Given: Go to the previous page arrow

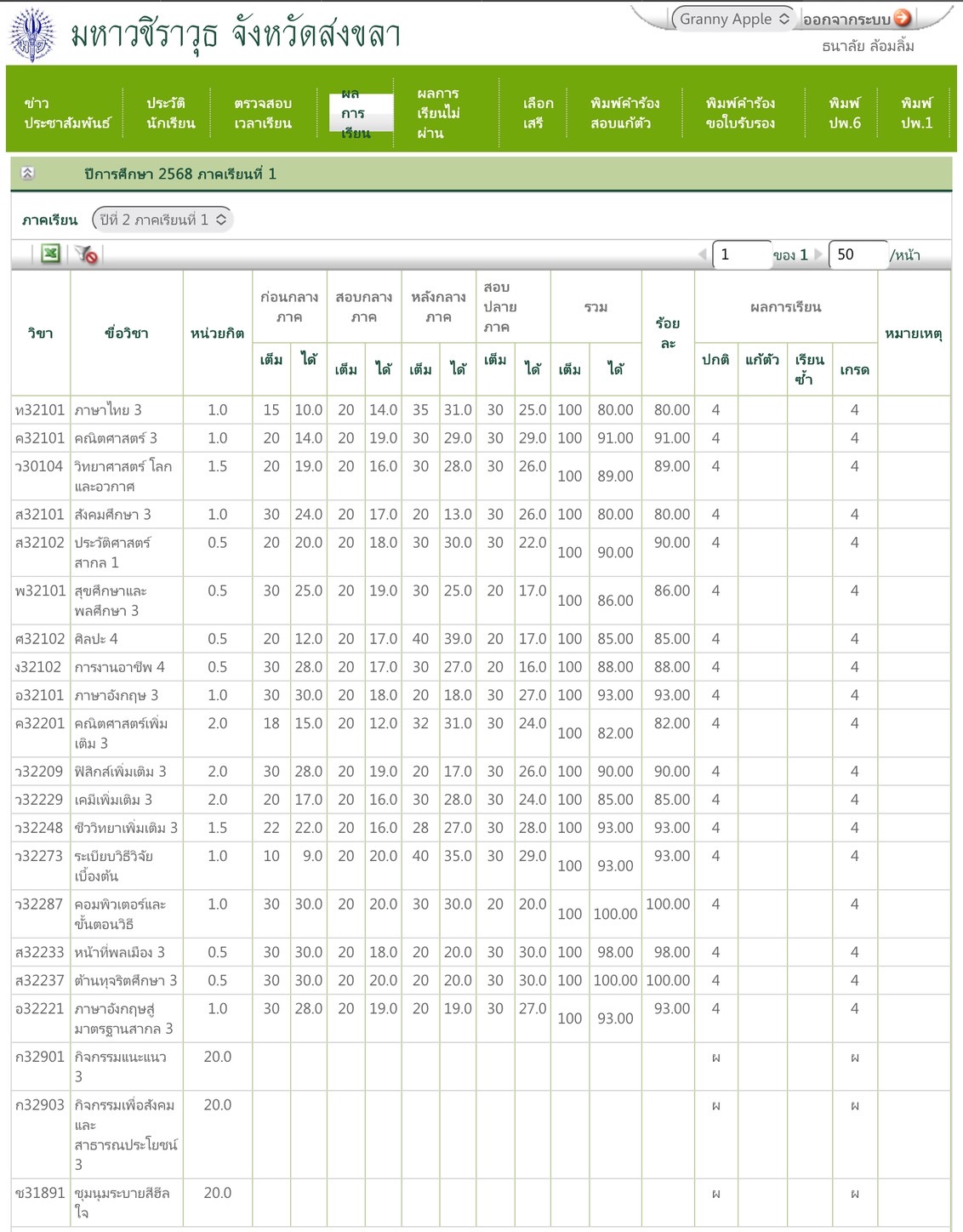Looking at the screenshot, I should (x=702, y=254).
